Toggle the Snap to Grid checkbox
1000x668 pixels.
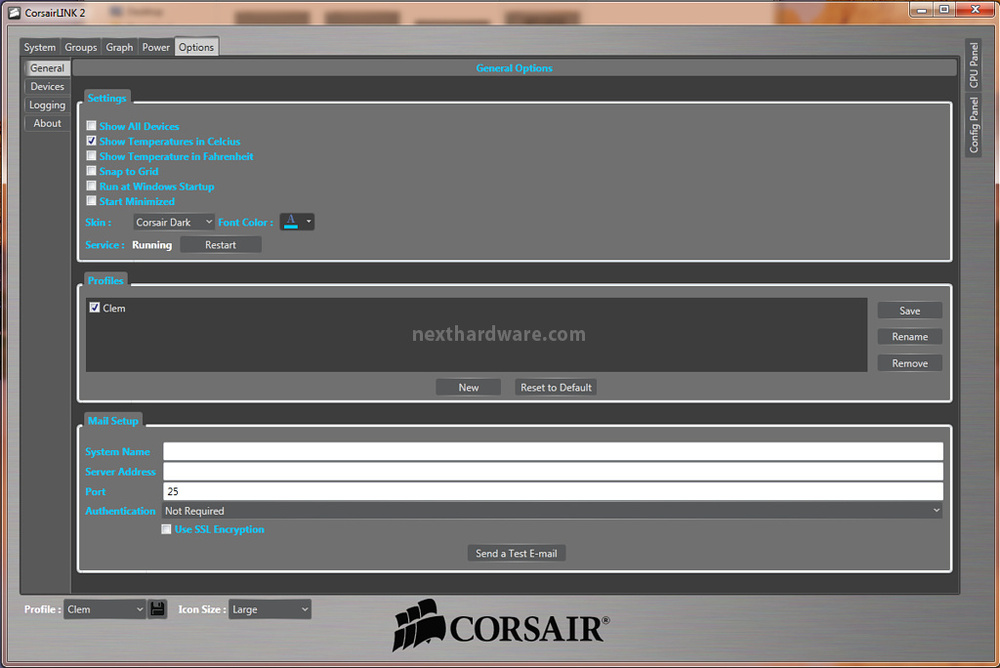[91, 171]
